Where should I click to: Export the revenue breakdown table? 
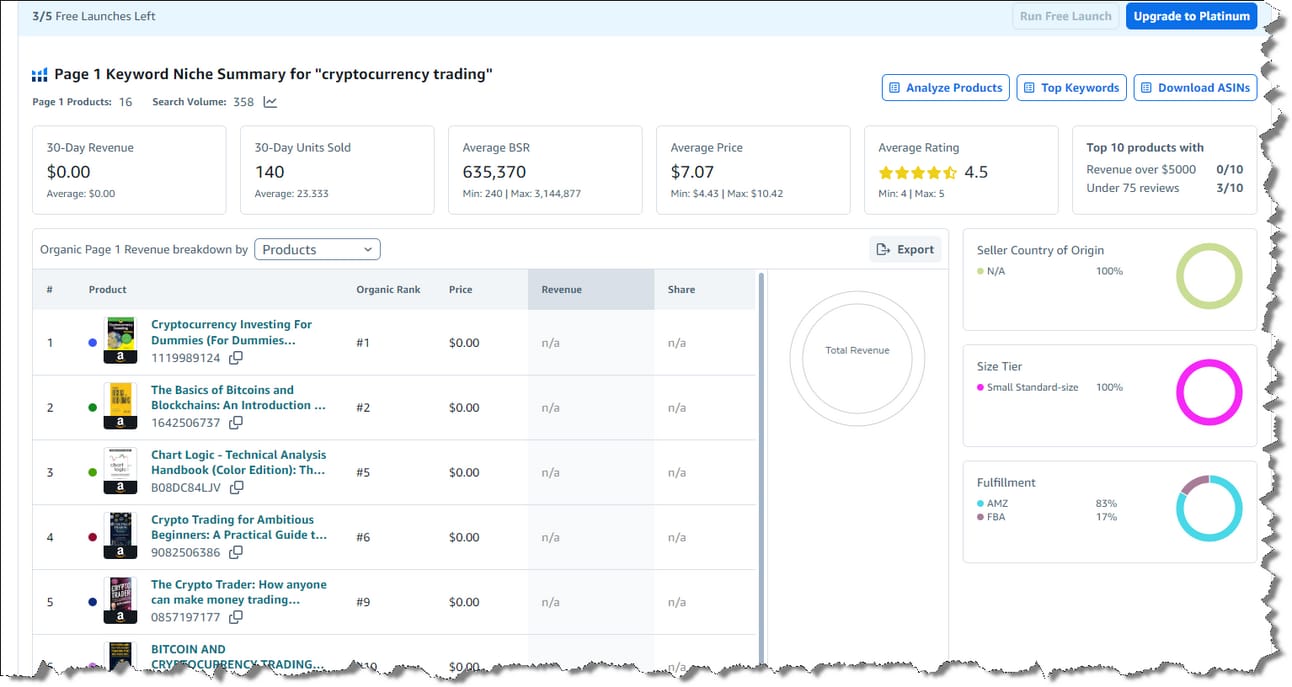[x=905, y=250]
